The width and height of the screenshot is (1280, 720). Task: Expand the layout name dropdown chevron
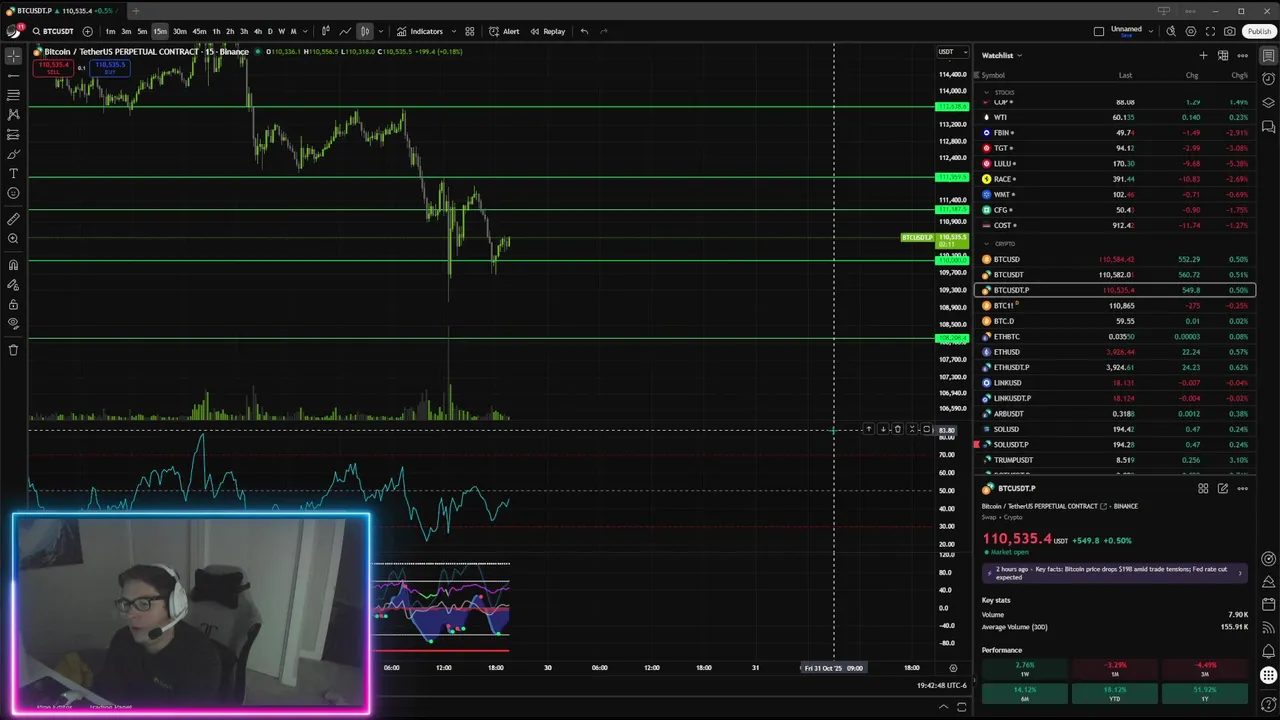tap(1151, 31)
